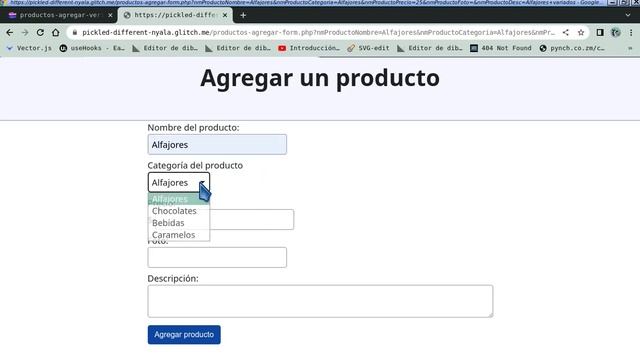The height and width of the screenshot is (360, 640).
Task: Click the Agregar un producto heading
Action: (x=320, y=78)
